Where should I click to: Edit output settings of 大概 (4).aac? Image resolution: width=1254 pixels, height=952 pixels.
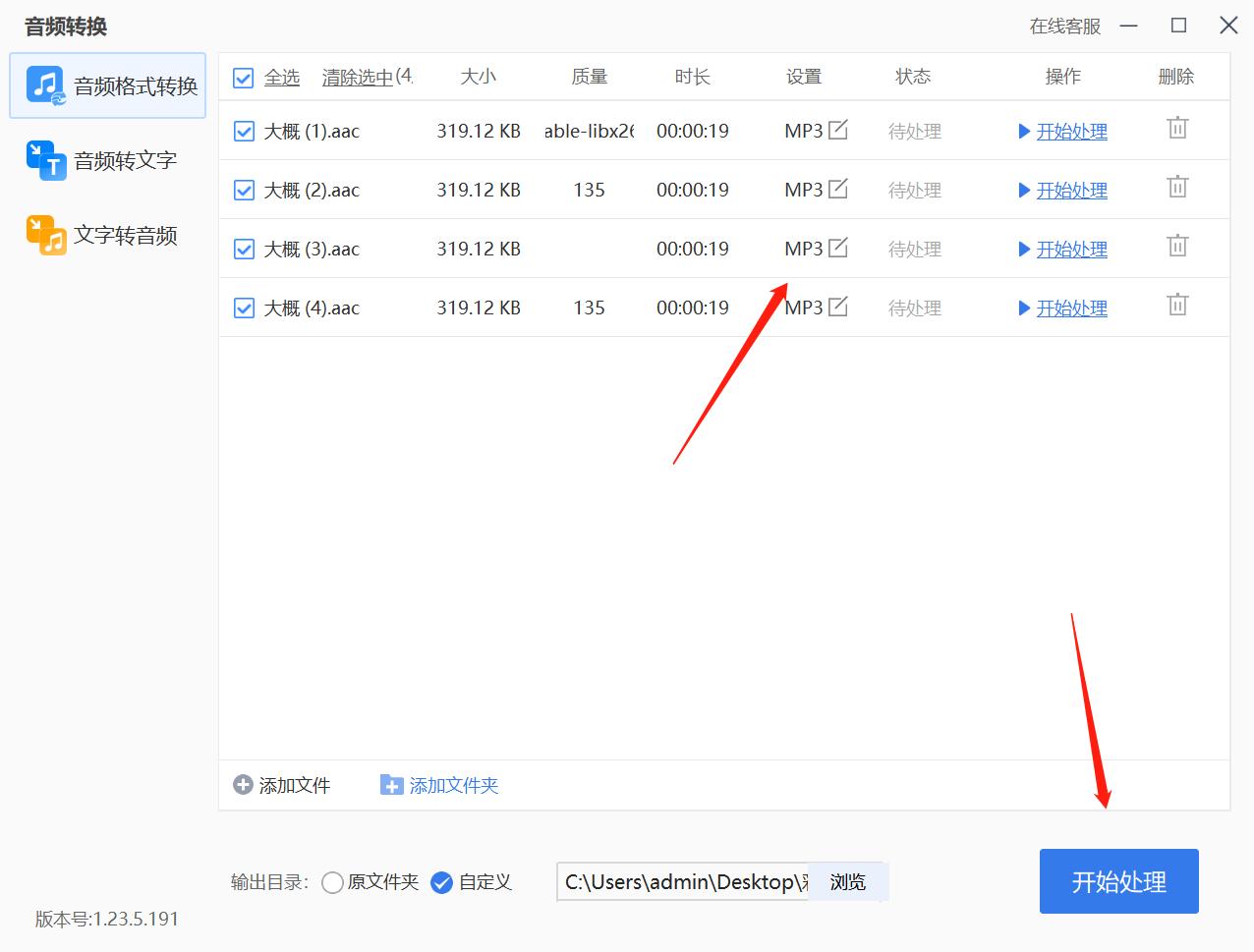[x=837, y=307]
